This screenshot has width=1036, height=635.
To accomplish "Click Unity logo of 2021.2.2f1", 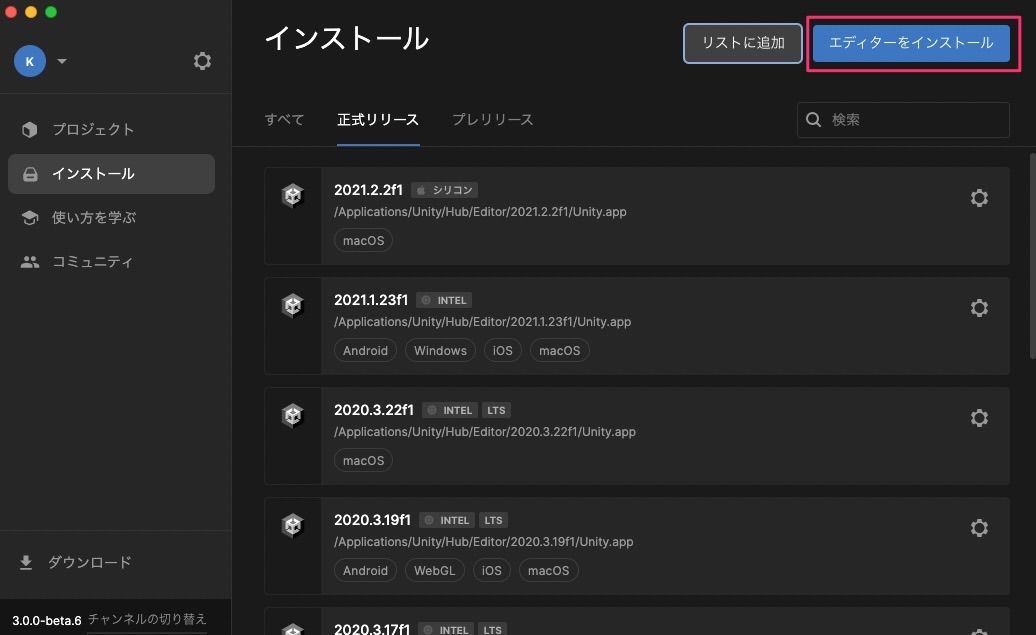I will (292, 196).
